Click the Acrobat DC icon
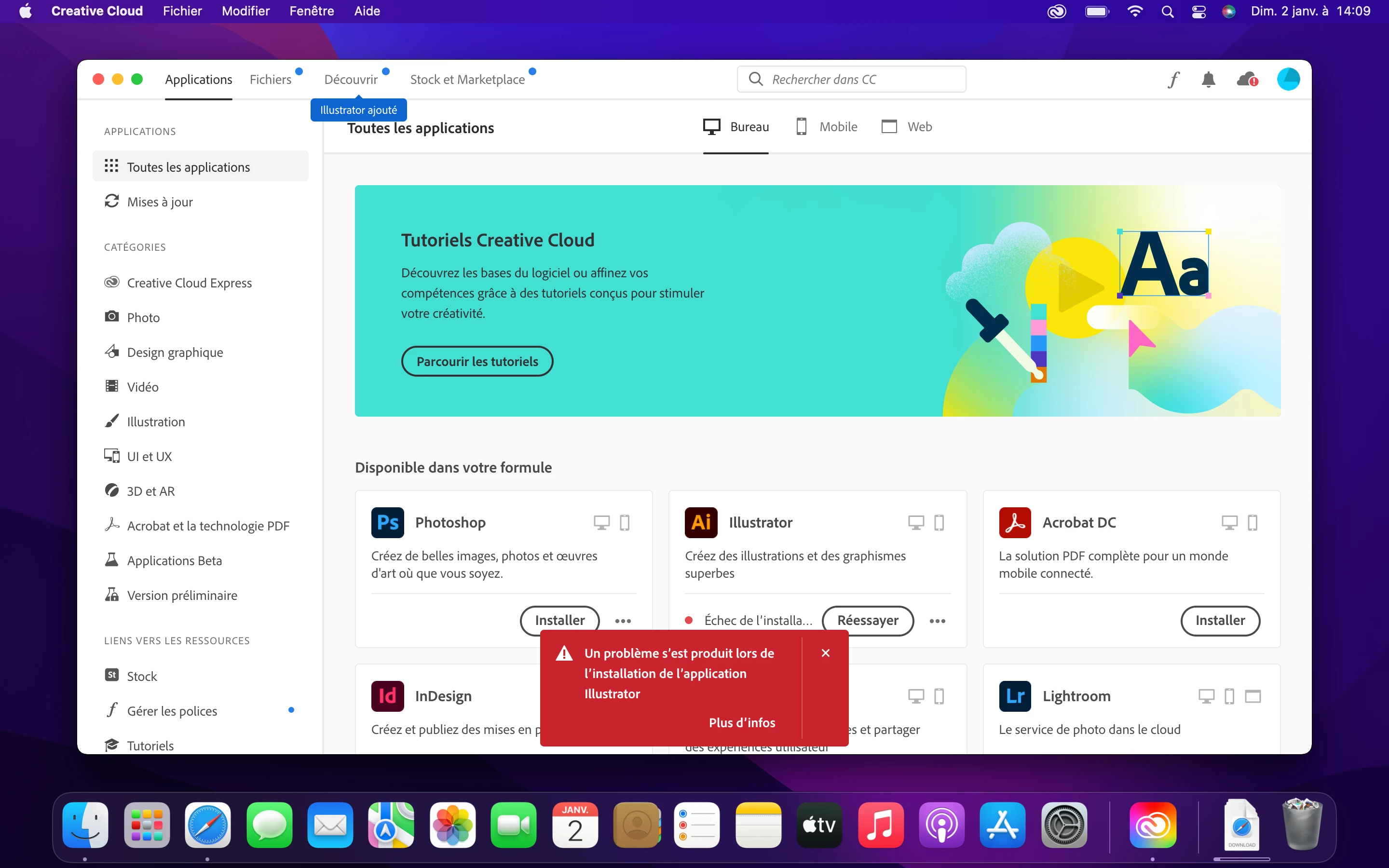 pos(1015,522)
